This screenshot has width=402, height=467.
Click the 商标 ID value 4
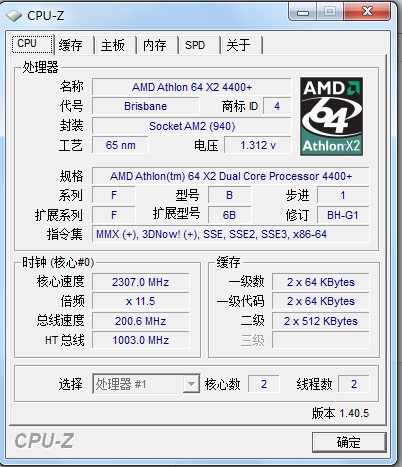click(x=277, y=106)
